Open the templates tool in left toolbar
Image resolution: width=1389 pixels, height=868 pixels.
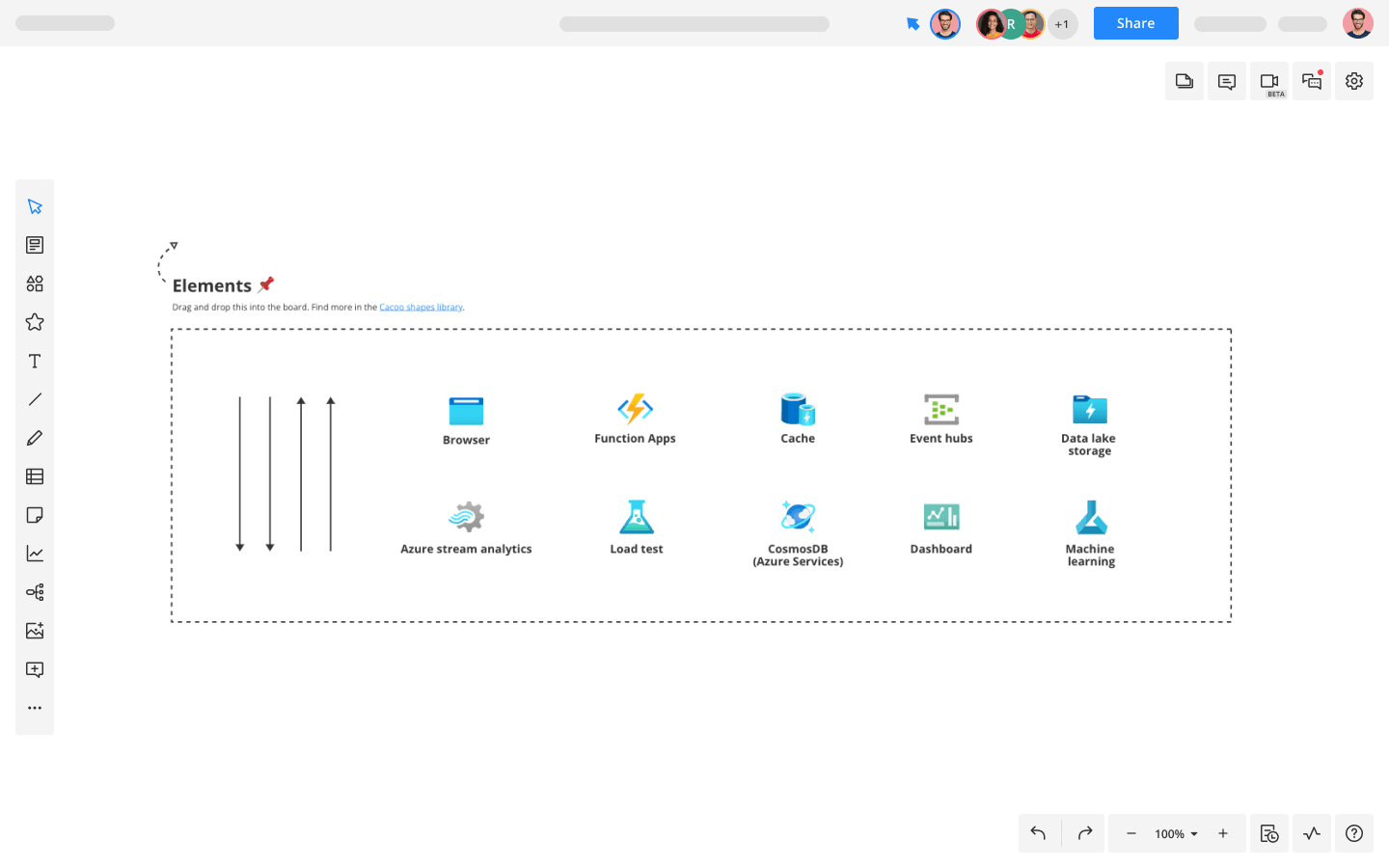[x=35, y=245]
